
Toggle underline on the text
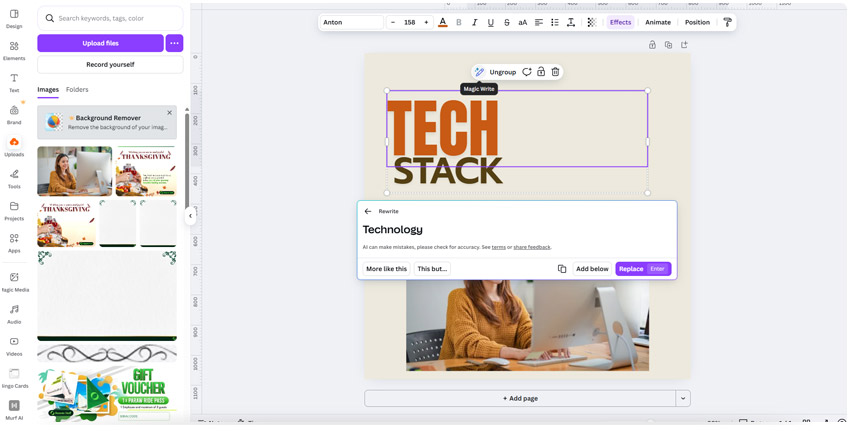tap(491, 22)
